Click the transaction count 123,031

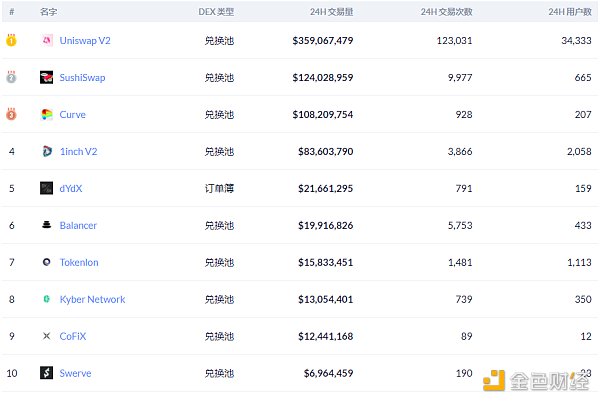point(455,41)
